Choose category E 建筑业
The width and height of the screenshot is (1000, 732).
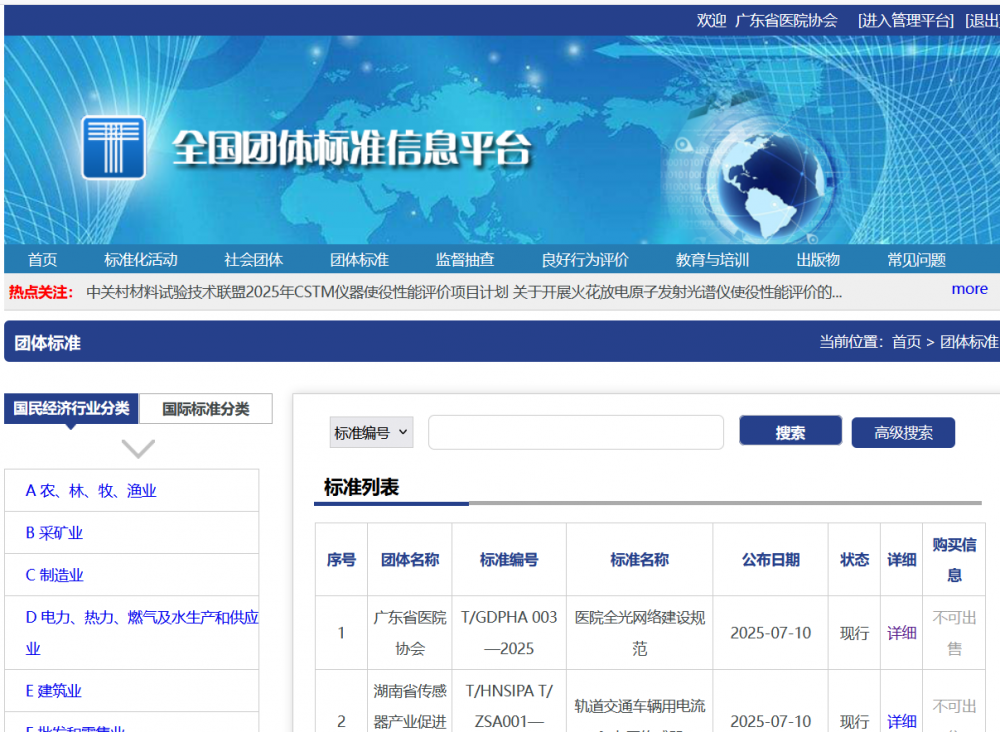coord(54,691)
